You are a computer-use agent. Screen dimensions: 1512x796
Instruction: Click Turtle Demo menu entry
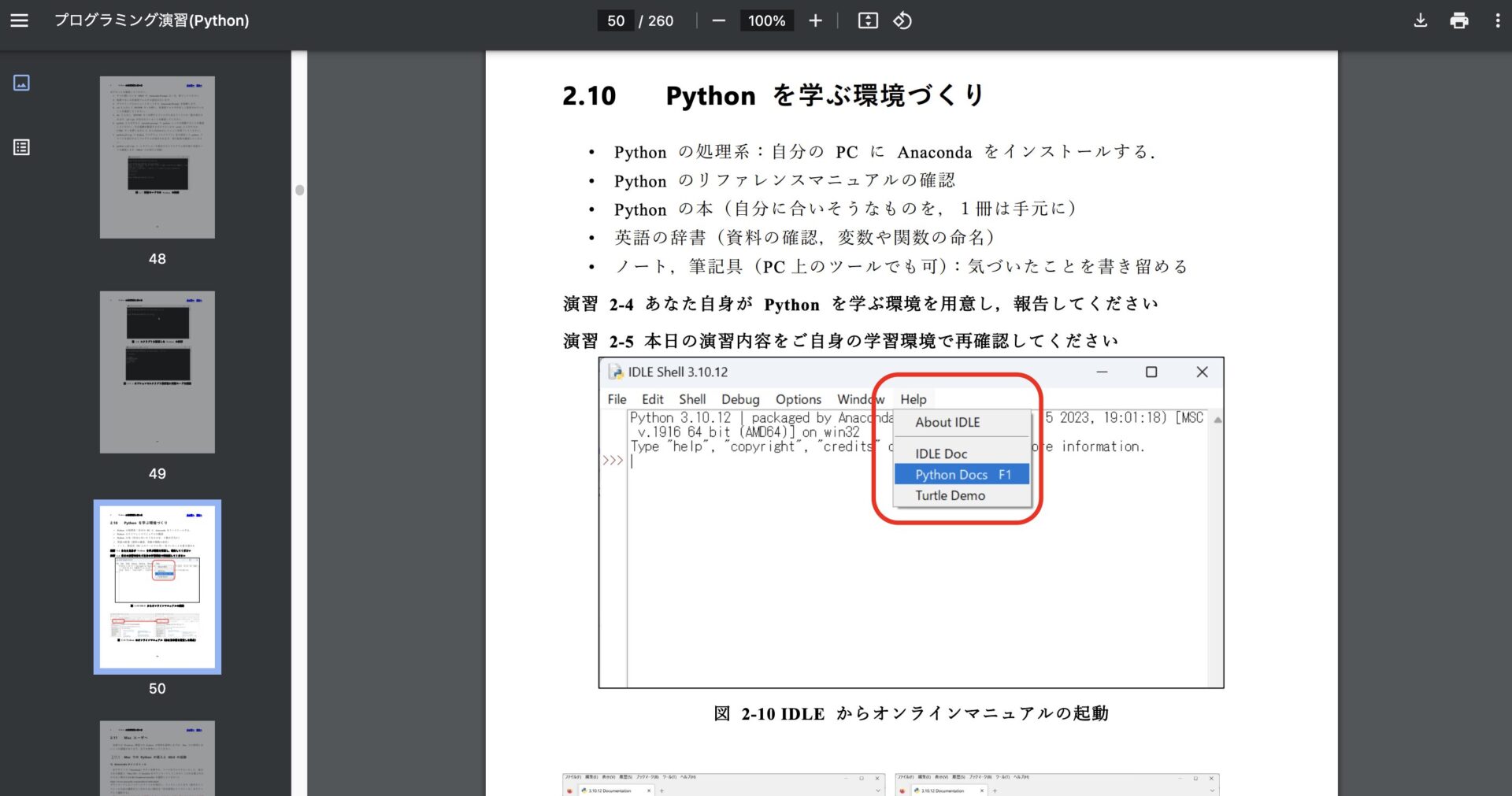tap(950, 495)
